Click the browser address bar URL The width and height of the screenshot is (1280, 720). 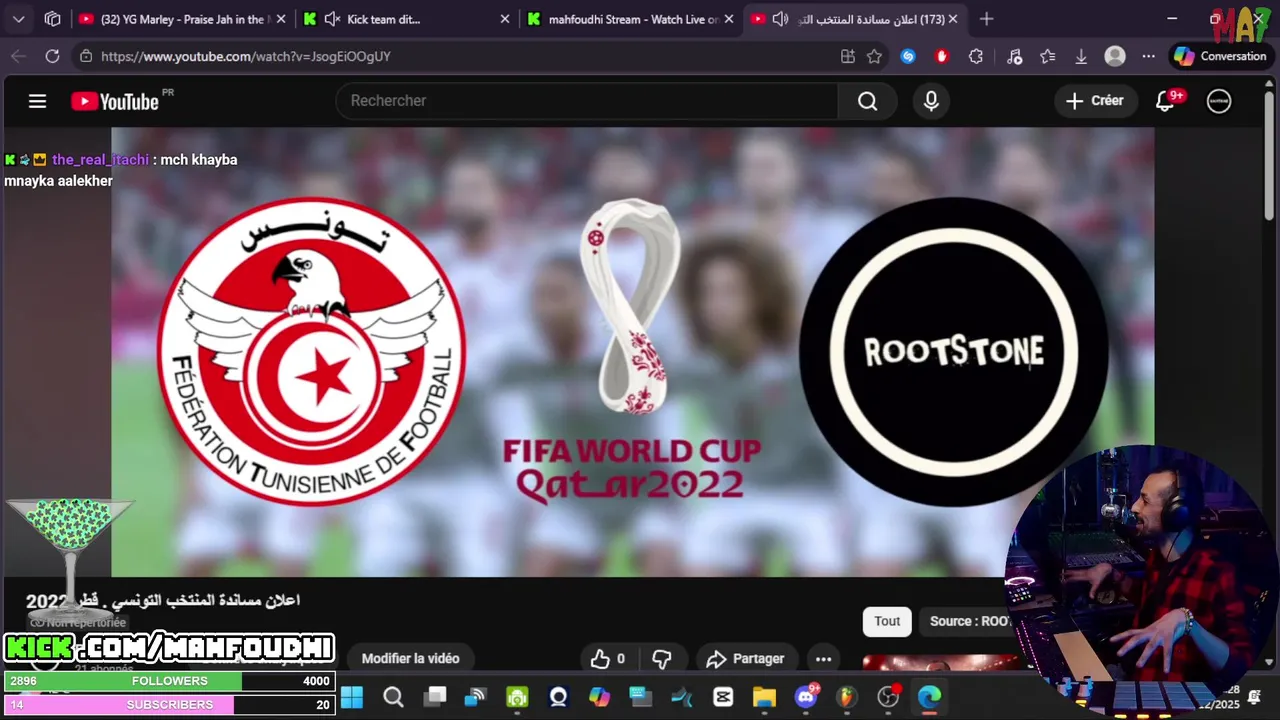(x=246, y=57)
